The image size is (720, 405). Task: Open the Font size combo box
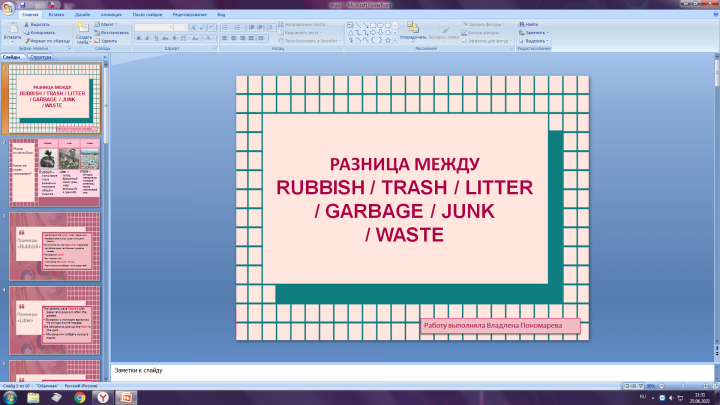coord(180,28)
